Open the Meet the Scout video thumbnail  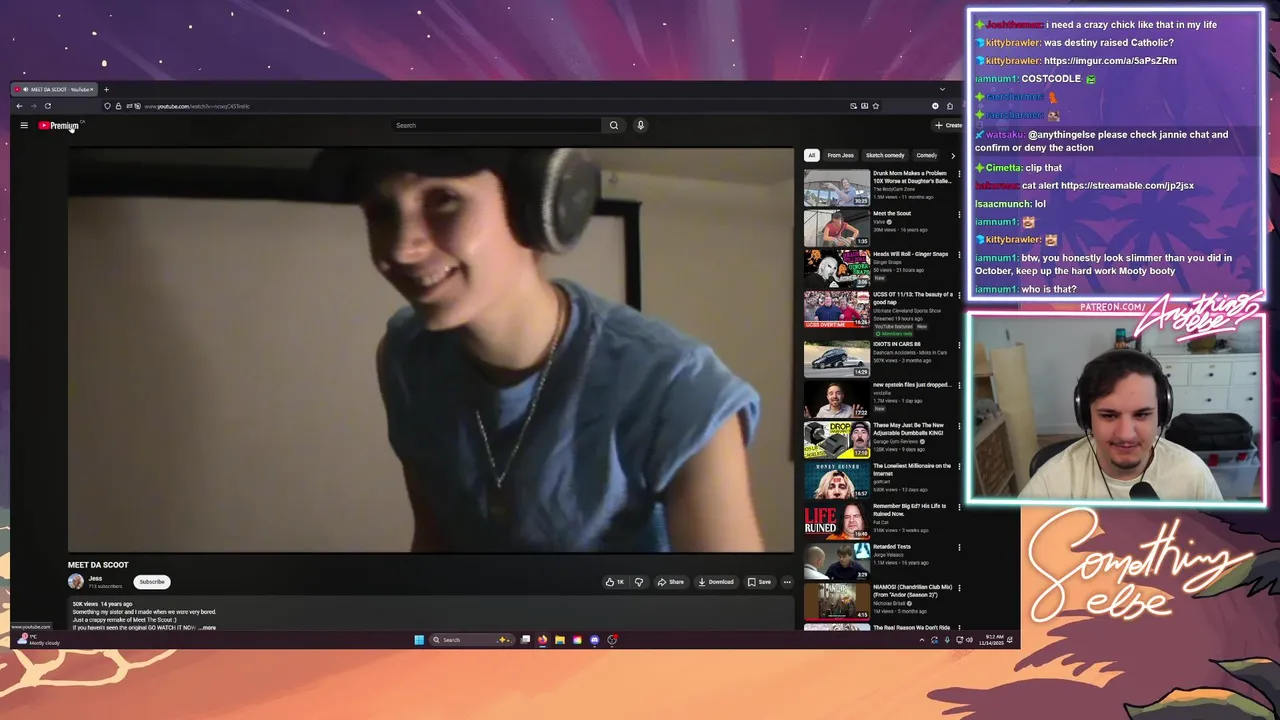[x=837, y=228]
